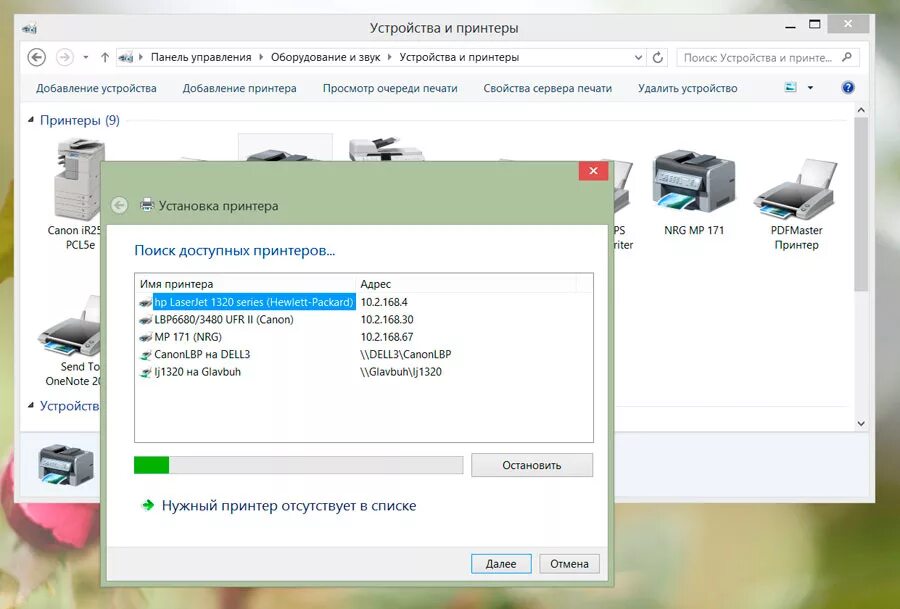This screenshot has height=609, width=900.
Task: Refresh the Devices and Printers view
Action: [658, 57]
